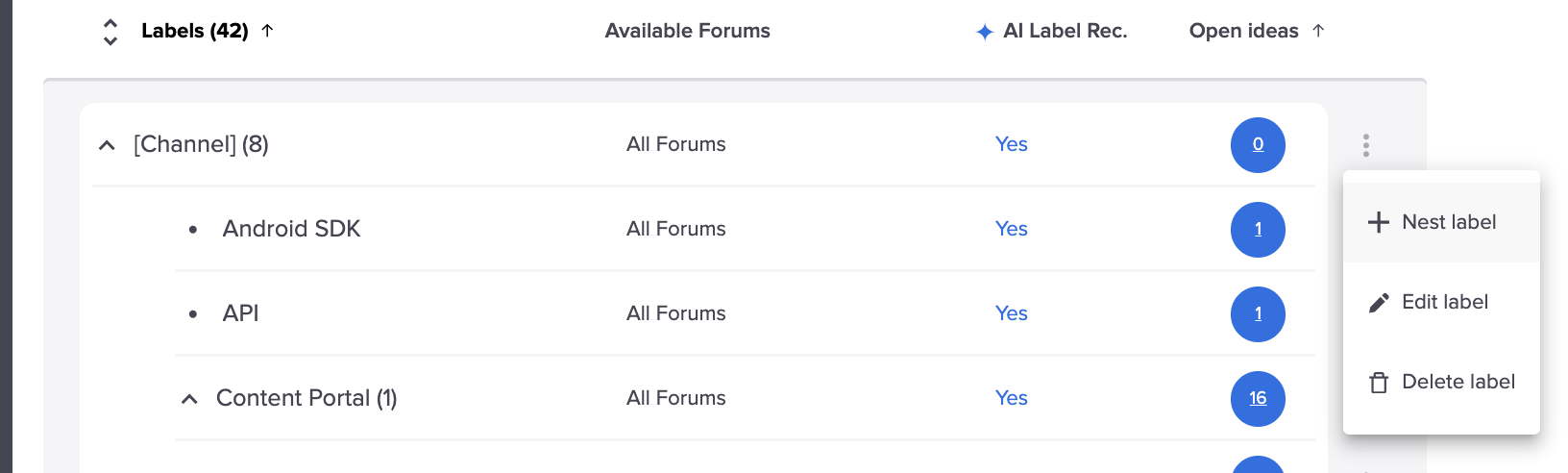
Task: Choose Edit label from the menu
Action: 1444,302
